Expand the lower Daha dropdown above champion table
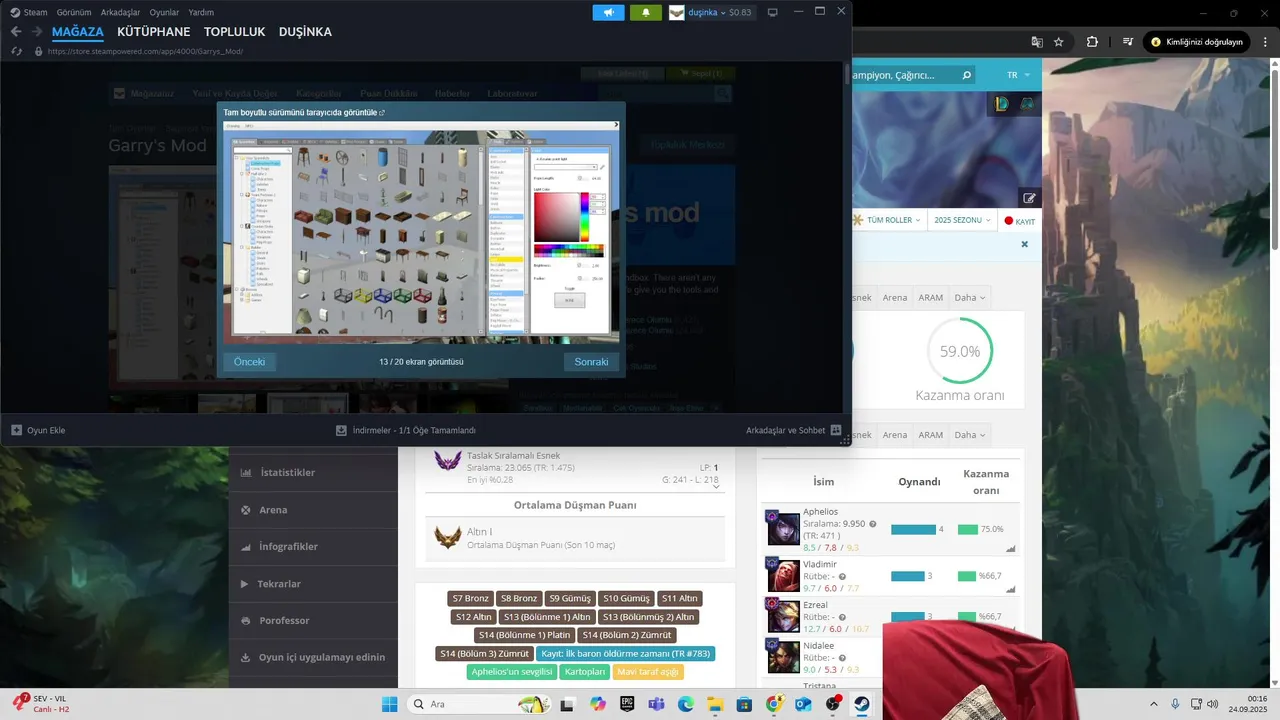Image resolution: width=1280 pixels, height=720 pixels. pos(969,435)
